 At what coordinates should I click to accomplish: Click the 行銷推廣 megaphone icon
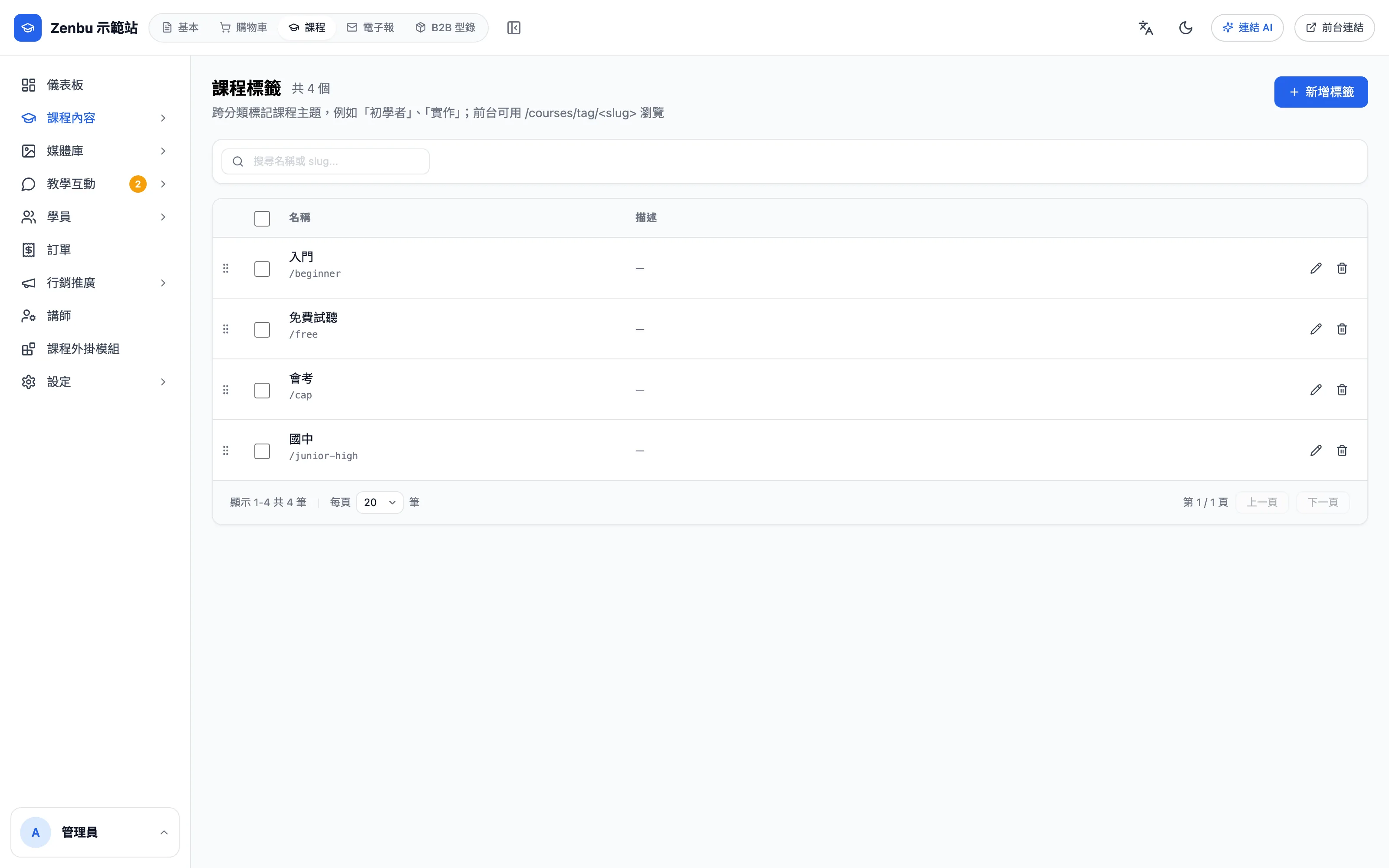[29, 283]
